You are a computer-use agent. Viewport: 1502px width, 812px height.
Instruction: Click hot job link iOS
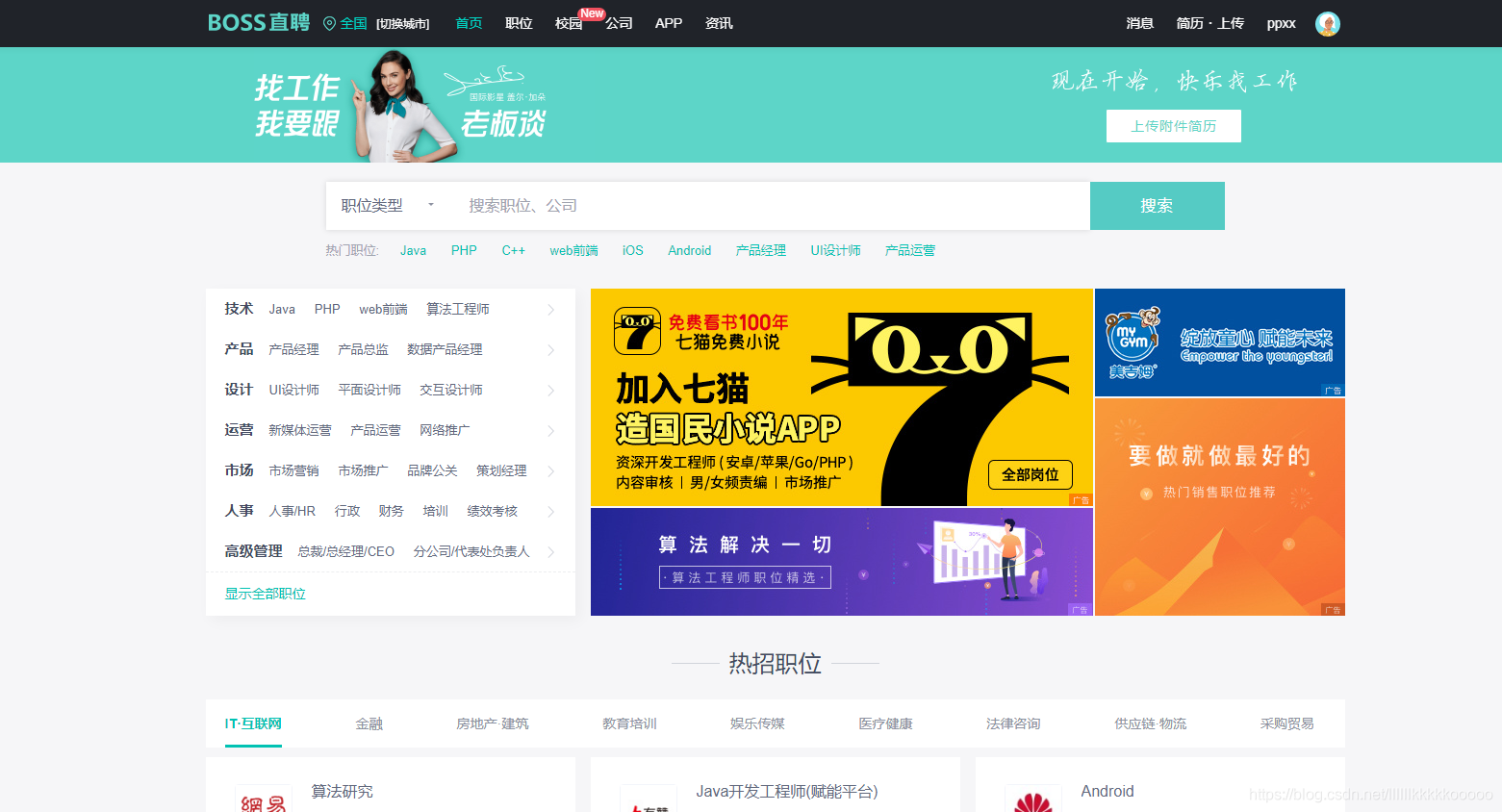coord(632,250)
